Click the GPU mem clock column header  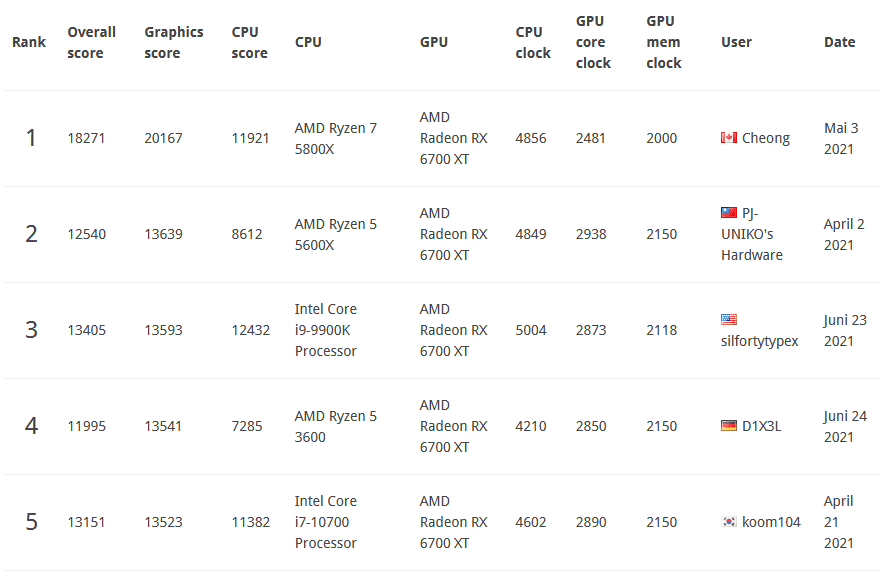click(x=664, y=42)
